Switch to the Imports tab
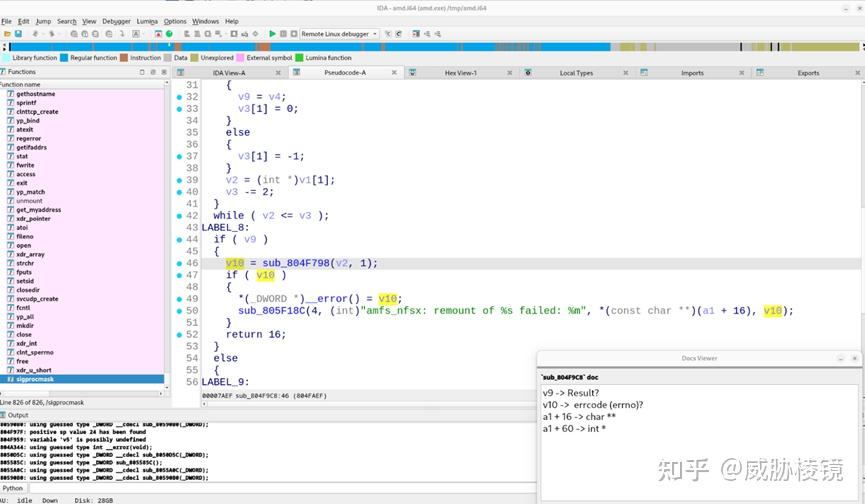The height and width of the screenshot is (504, 865). click(x=692, y=73)
